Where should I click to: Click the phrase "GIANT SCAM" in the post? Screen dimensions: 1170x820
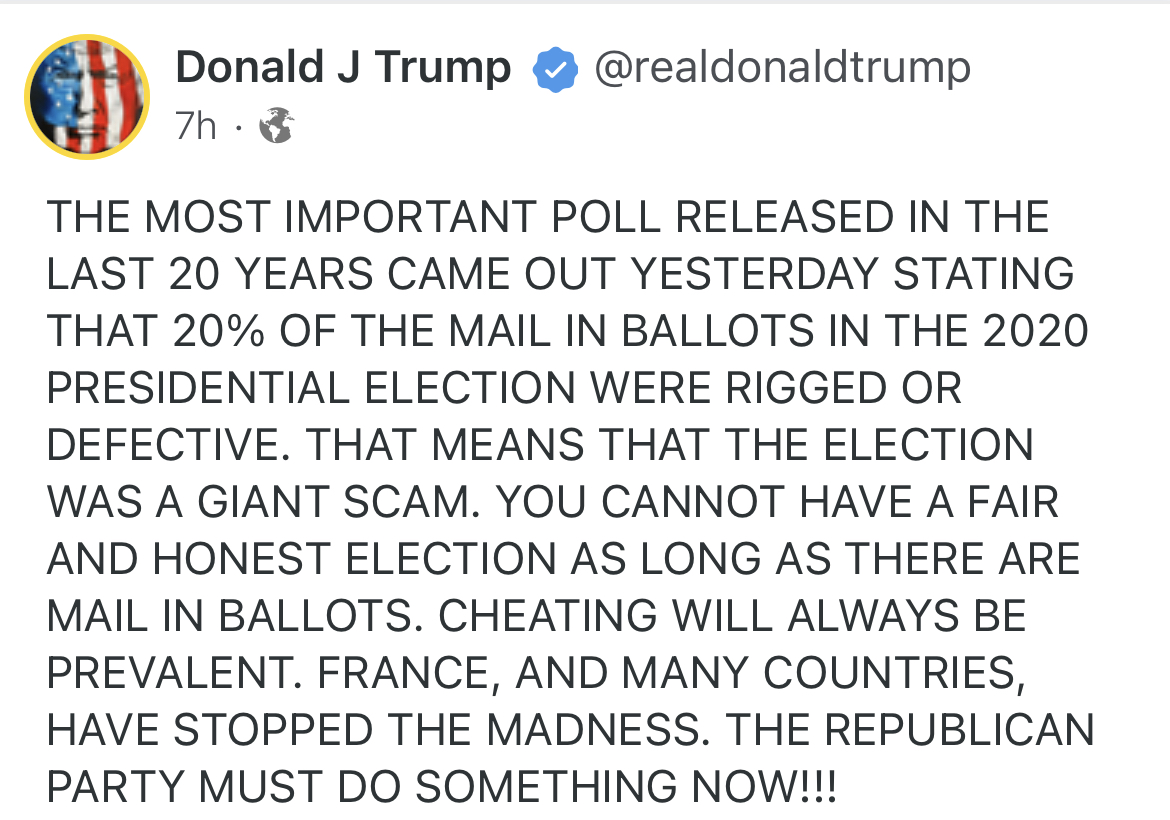coord(330,502)
